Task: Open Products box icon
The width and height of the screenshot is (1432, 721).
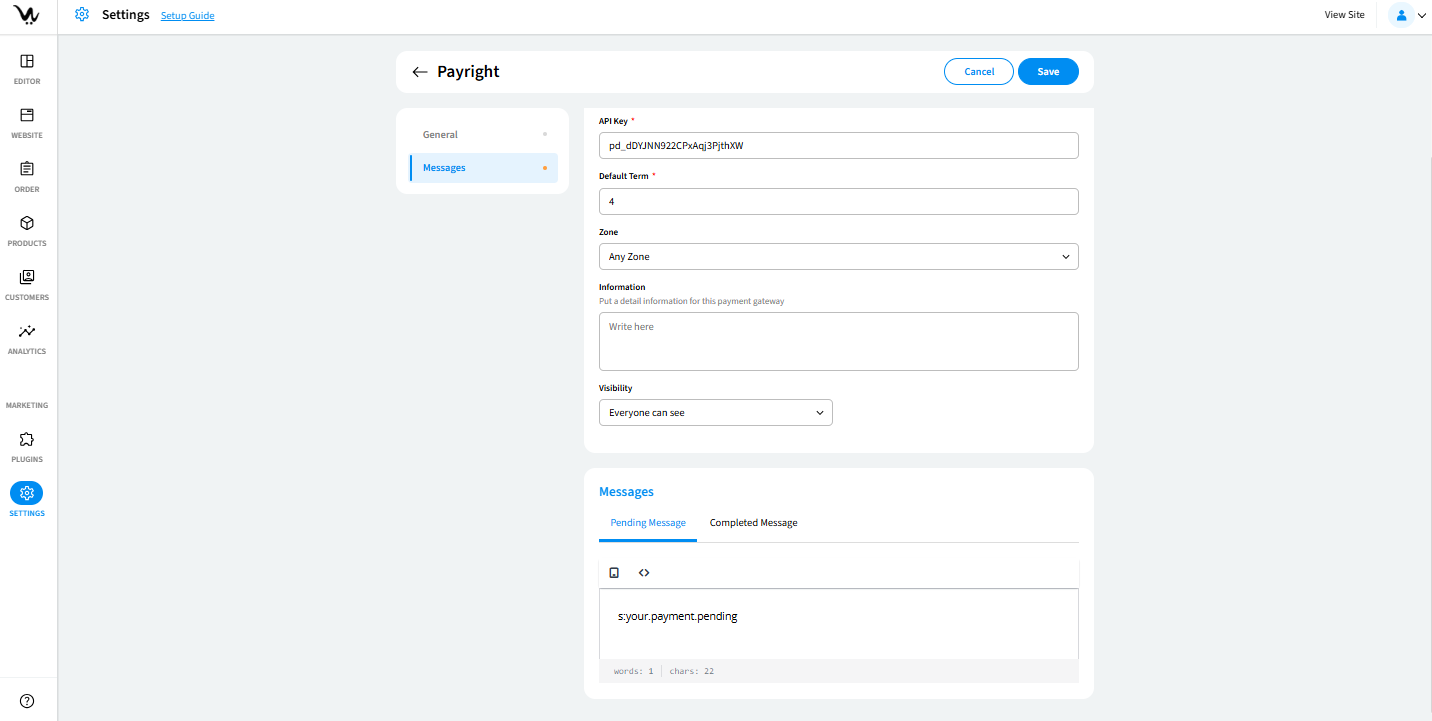Action: [27, 224]
